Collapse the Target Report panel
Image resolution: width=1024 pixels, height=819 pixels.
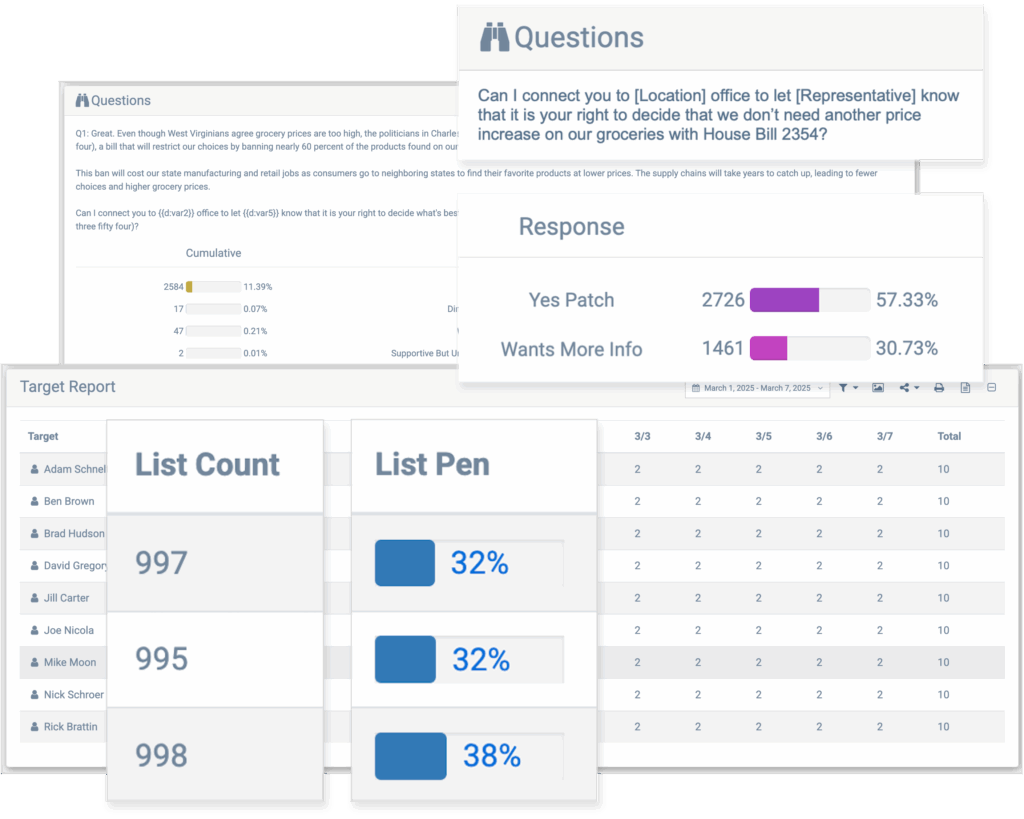tap(992, 388)
